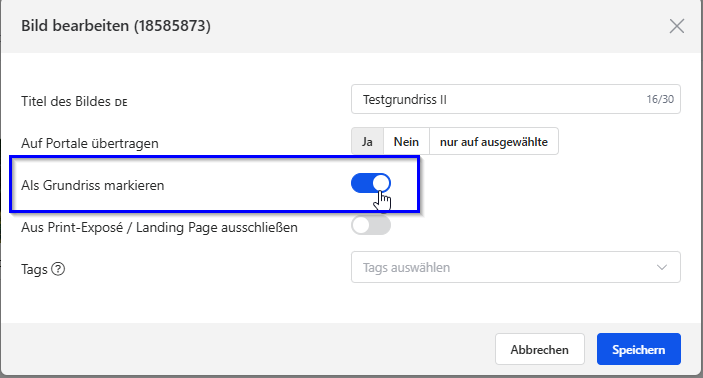The width and height of the screenshot is (703, 378).
Task: Disable the Als Grundriss markieren switch
Action: pos(371,183)
